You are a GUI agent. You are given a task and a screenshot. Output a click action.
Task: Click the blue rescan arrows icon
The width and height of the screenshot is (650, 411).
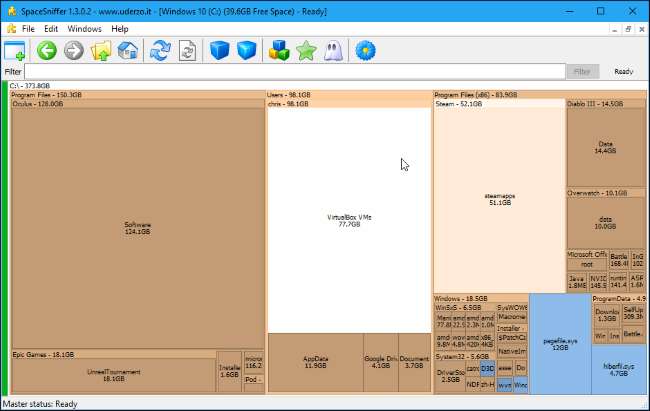click(160, 51)
